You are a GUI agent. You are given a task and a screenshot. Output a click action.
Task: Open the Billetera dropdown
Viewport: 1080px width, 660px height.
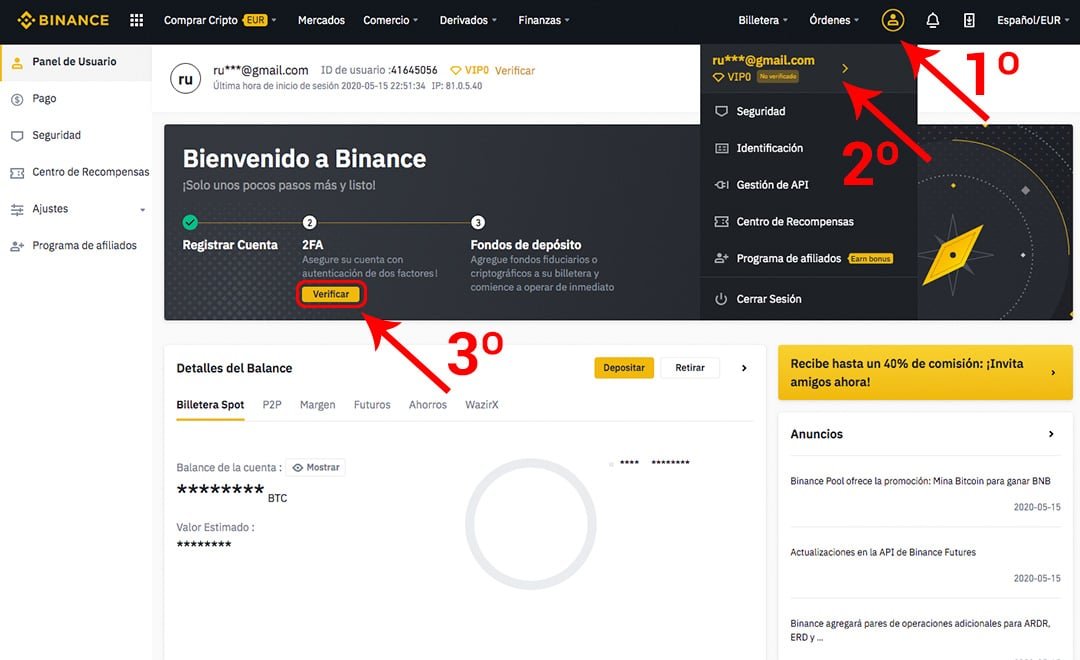coord(763,20)
